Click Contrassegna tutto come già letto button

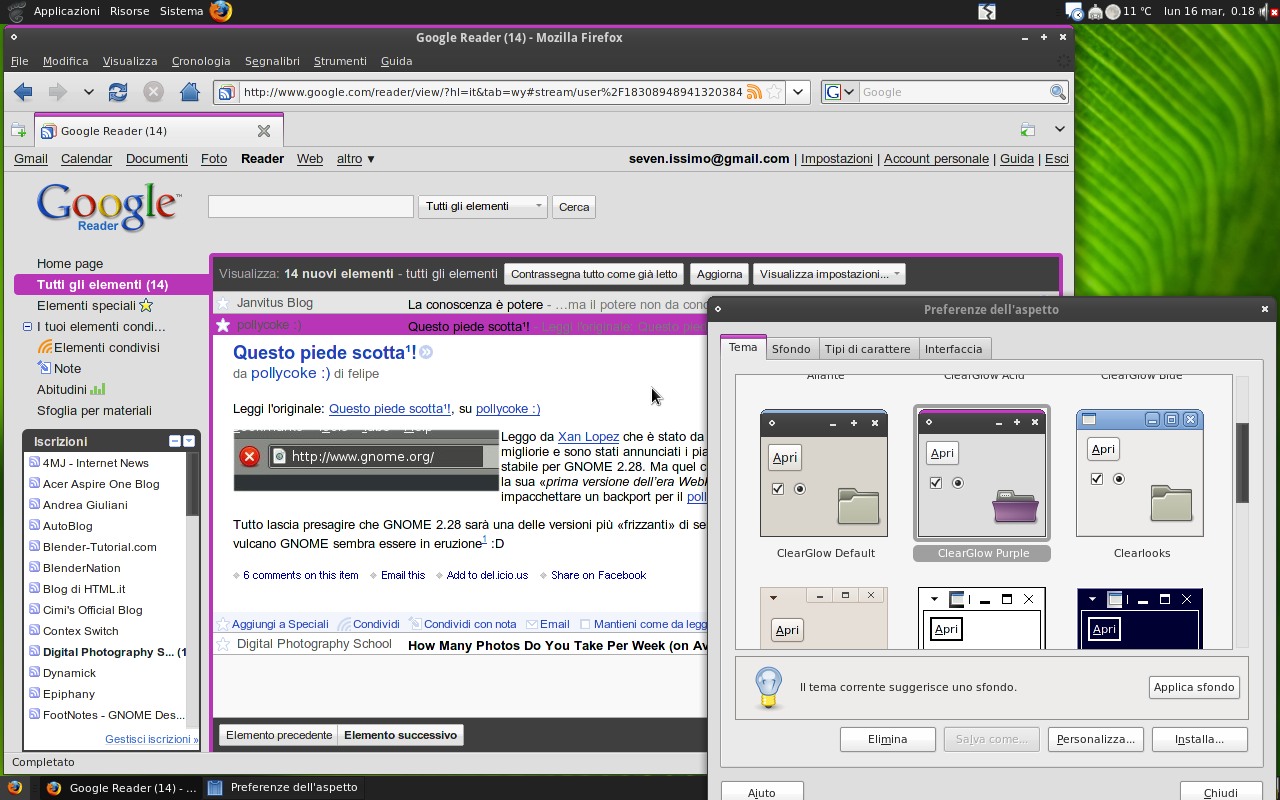pyautogui.click(x=594, y=274)
